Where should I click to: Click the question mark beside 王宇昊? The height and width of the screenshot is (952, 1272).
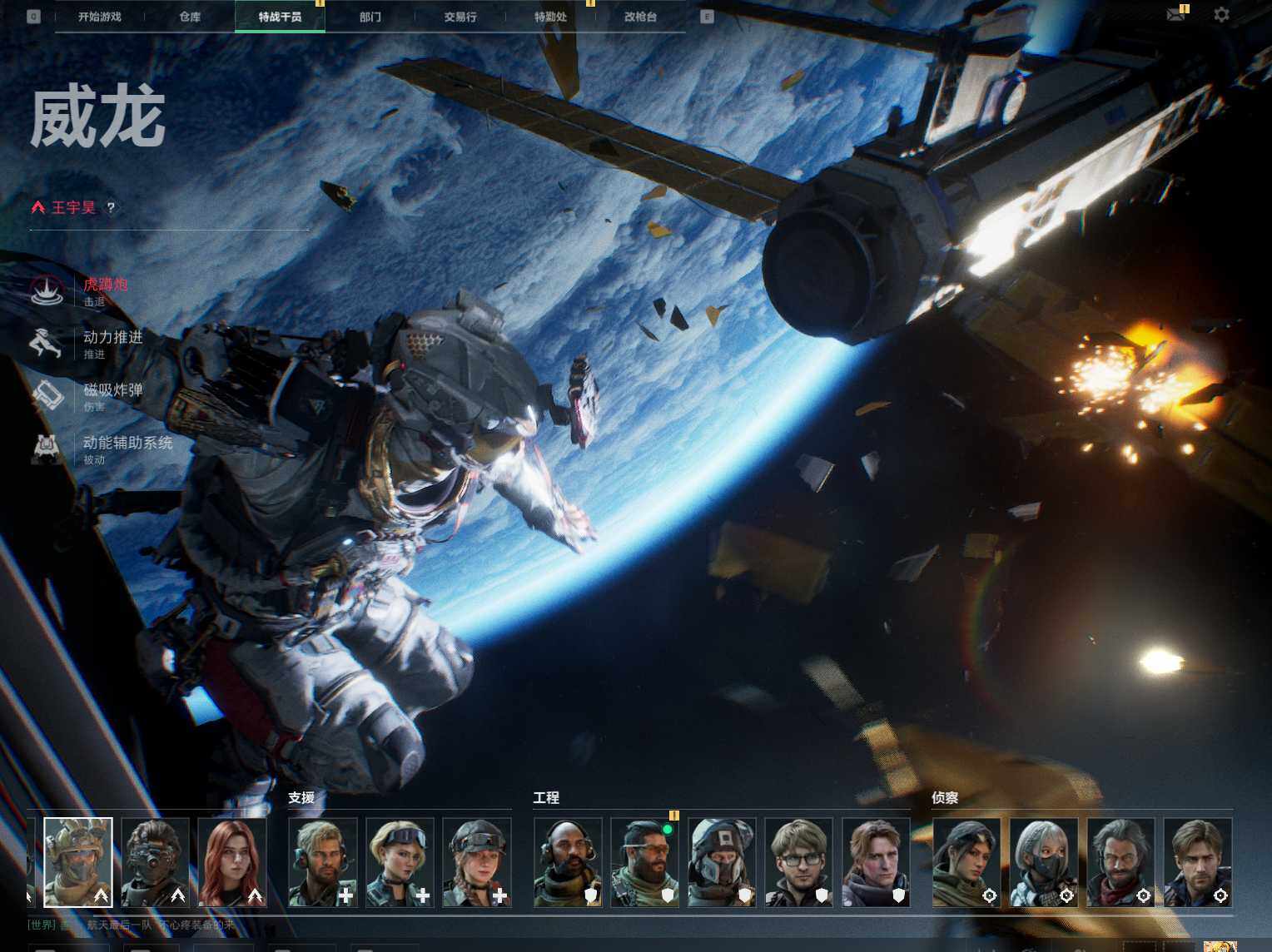point(111,207)
